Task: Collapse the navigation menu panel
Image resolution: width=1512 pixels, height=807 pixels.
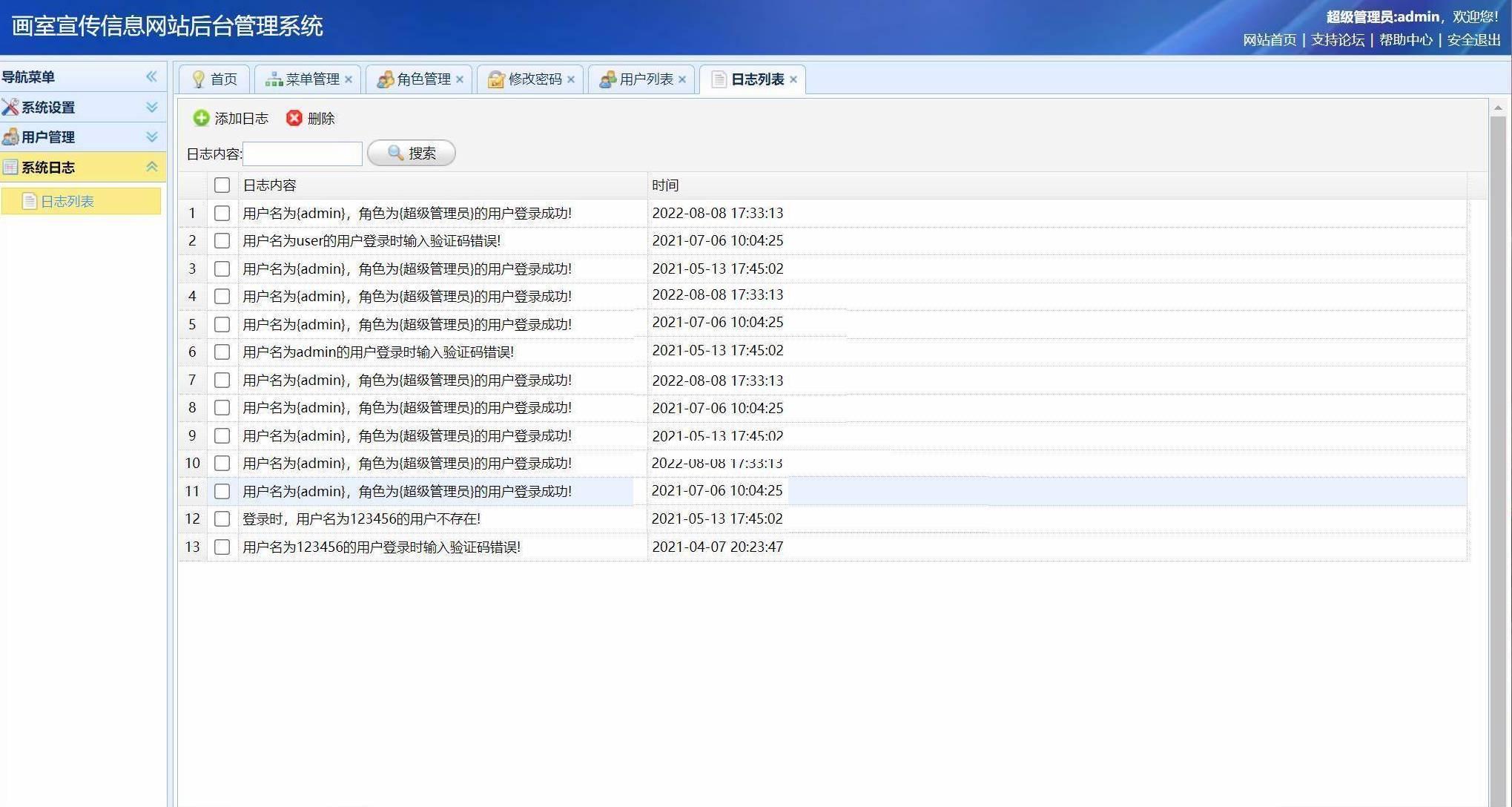Action: [x=151, y=76]
